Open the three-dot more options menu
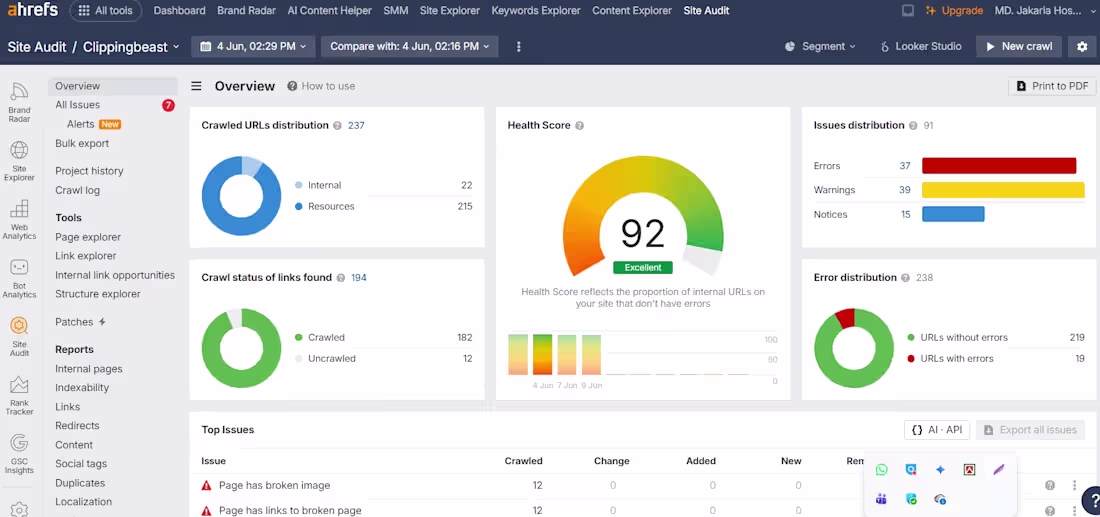1100x517 pixels. 518,46
